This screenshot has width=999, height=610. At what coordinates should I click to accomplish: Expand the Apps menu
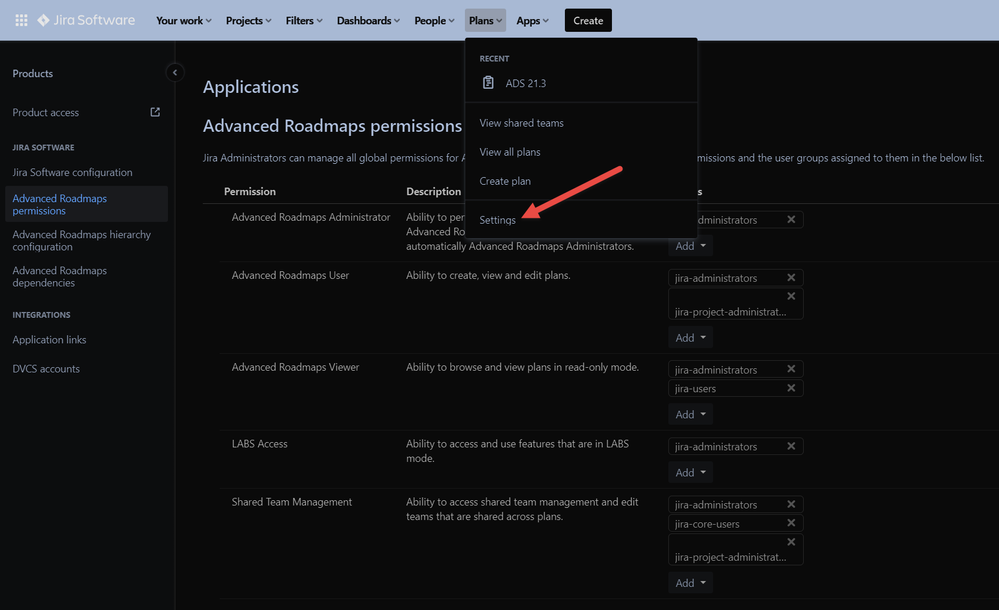532,20
